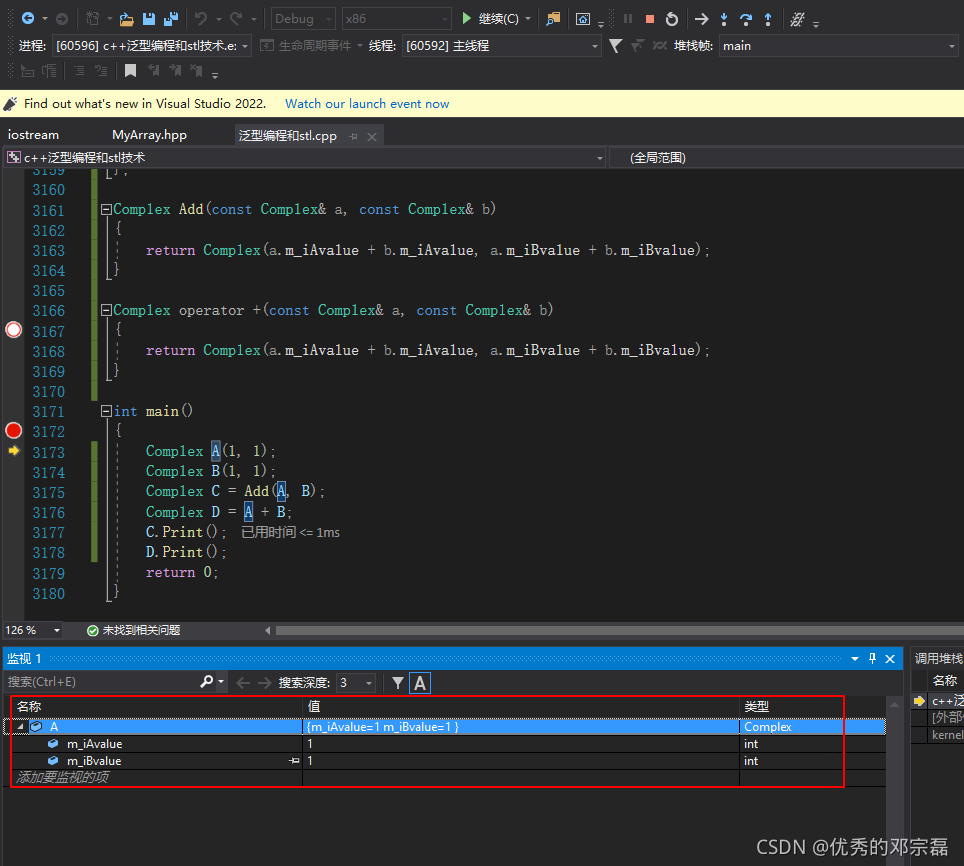
Task: Open the stack frame 'main' dropdown
Action: [838, 46]
